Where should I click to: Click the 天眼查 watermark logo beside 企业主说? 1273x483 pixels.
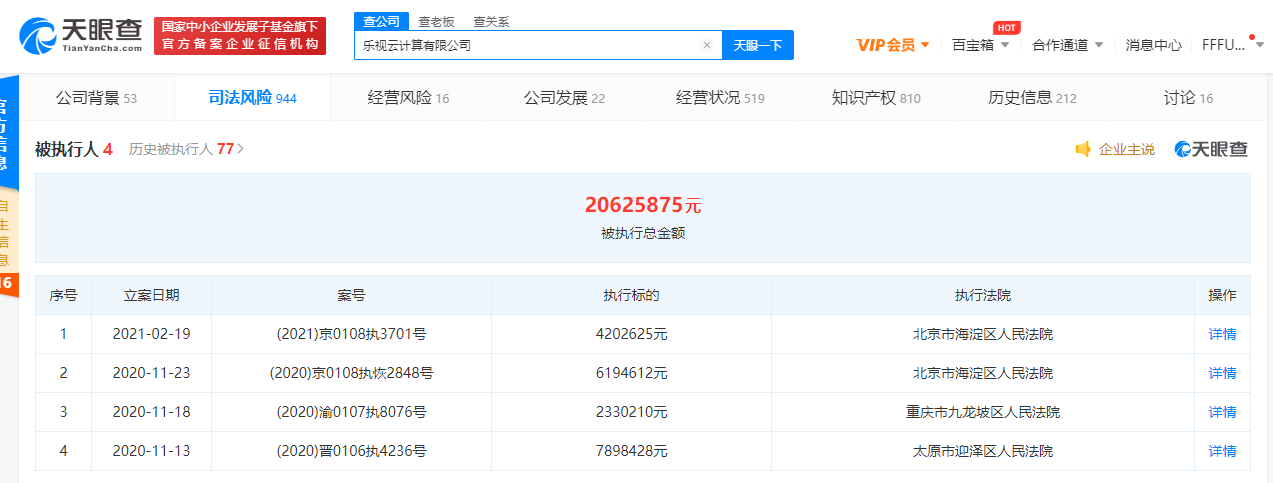[x=1211, y=149]
